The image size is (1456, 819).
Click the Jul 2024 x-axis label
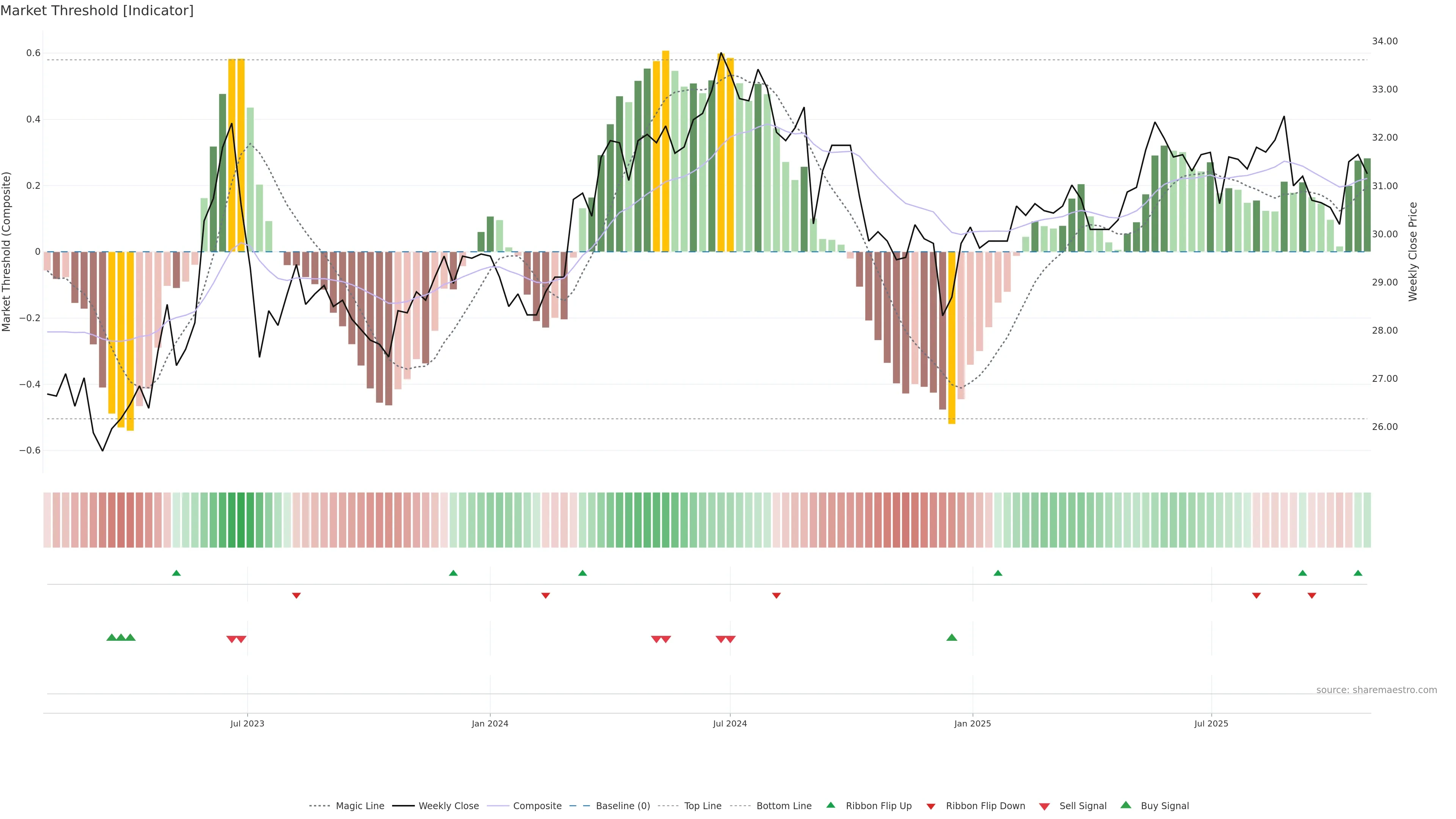tap(730, 723)
